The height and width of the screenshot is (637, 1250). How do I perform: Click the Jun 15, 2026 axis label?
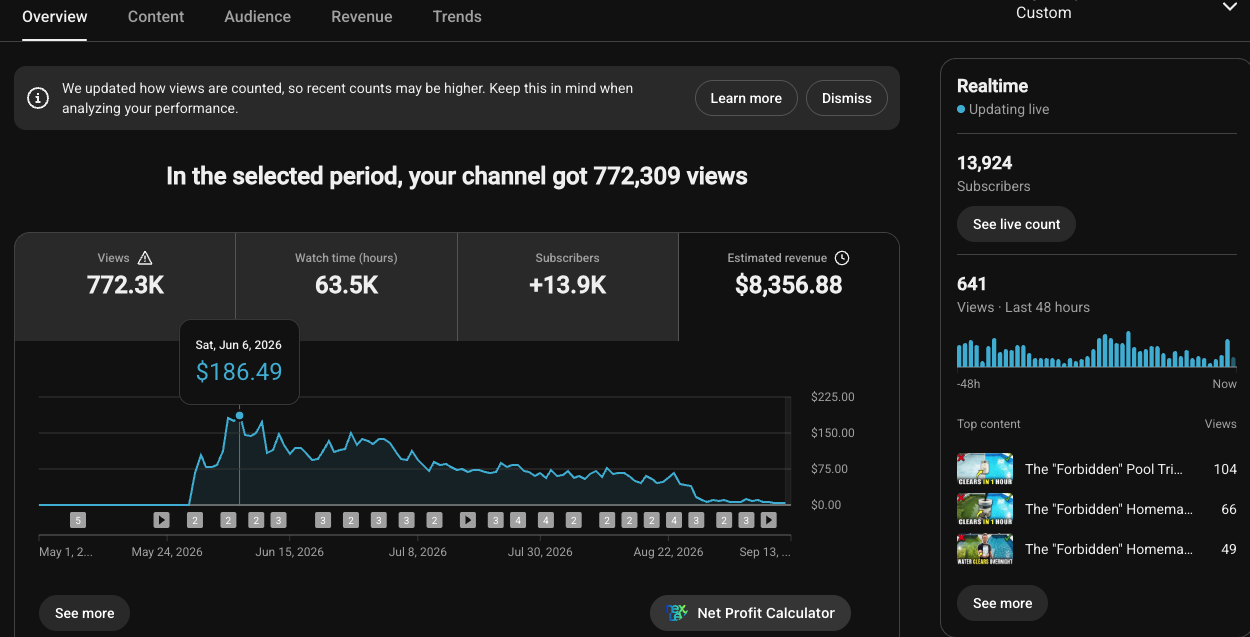290,552
